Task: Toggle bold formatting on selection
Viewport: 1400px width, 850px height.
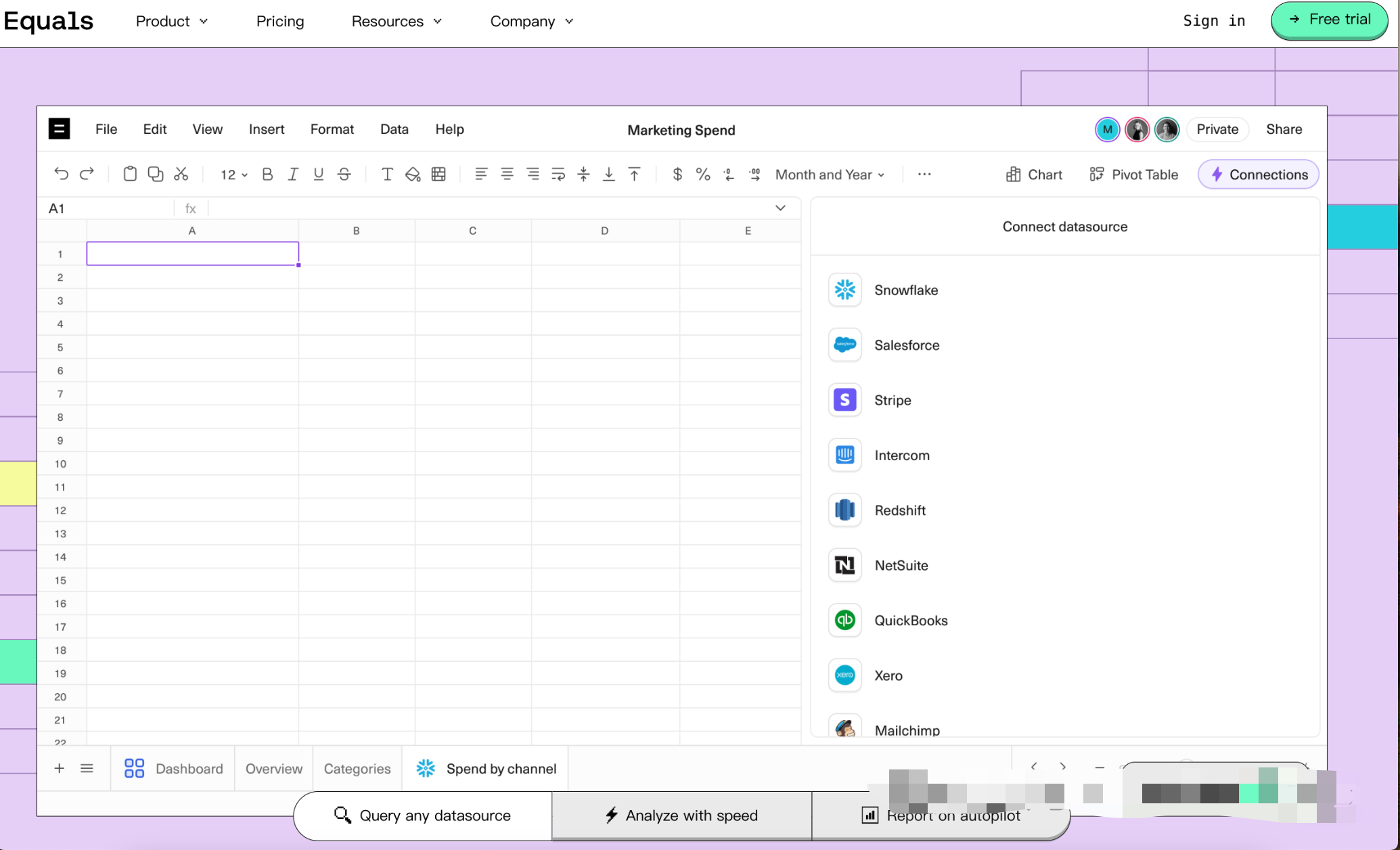Action: (x=267, y=174)
